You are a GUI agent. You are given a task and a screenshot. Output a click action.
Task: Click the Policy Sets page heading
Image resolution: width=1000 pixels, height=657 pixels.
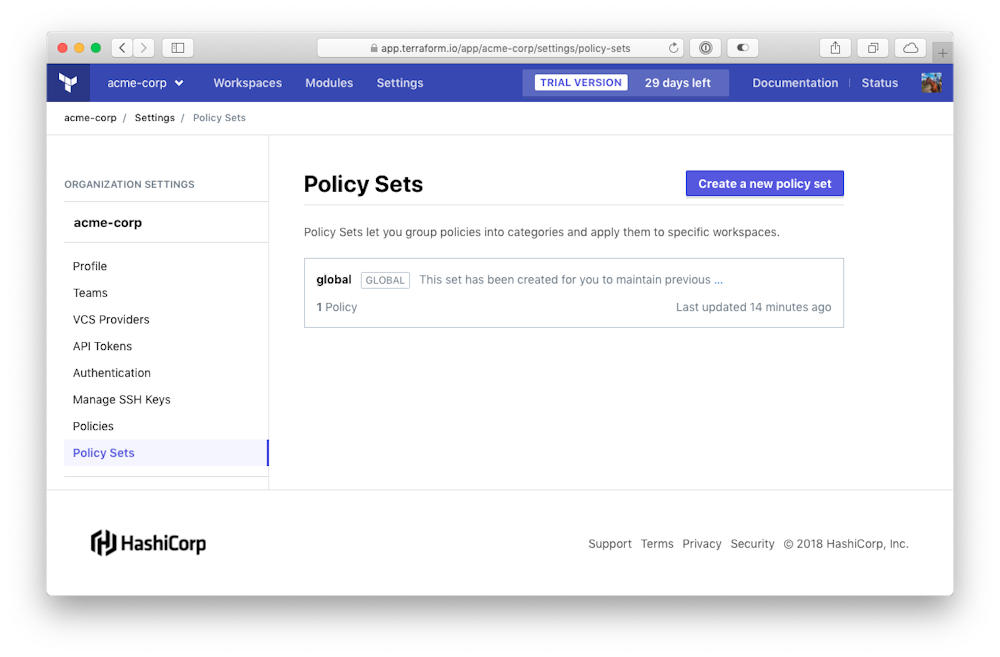[x=363, y=184]
